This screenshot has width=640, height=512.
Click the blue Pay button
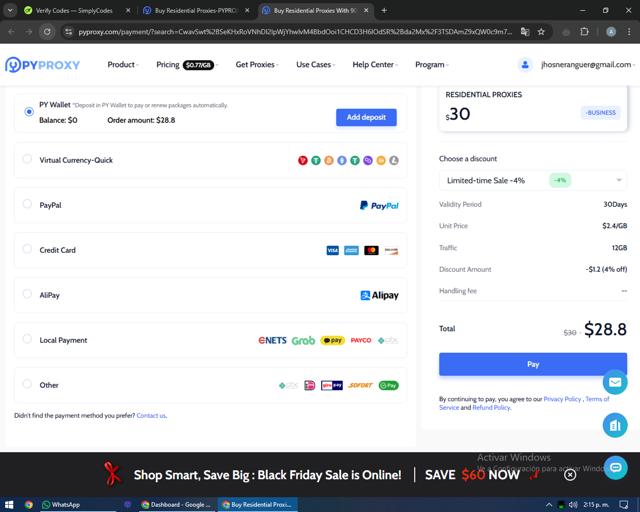point(533,364)
